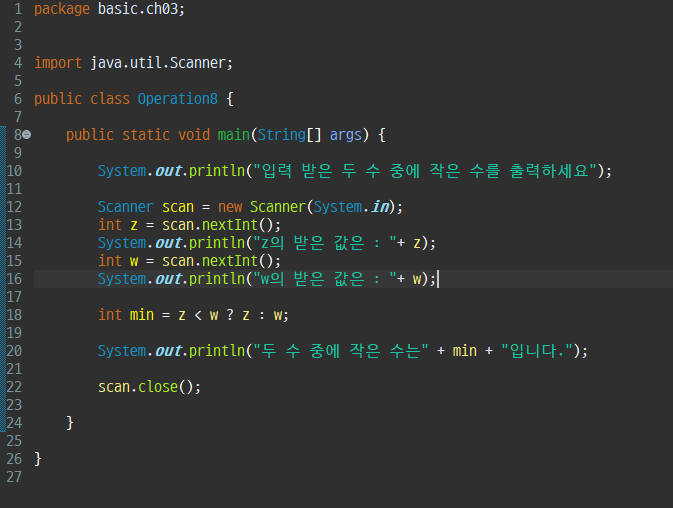Click System.in on line 12
This screenshot has width=673, height=508.
pyautogui.click(x=351, y=207)
